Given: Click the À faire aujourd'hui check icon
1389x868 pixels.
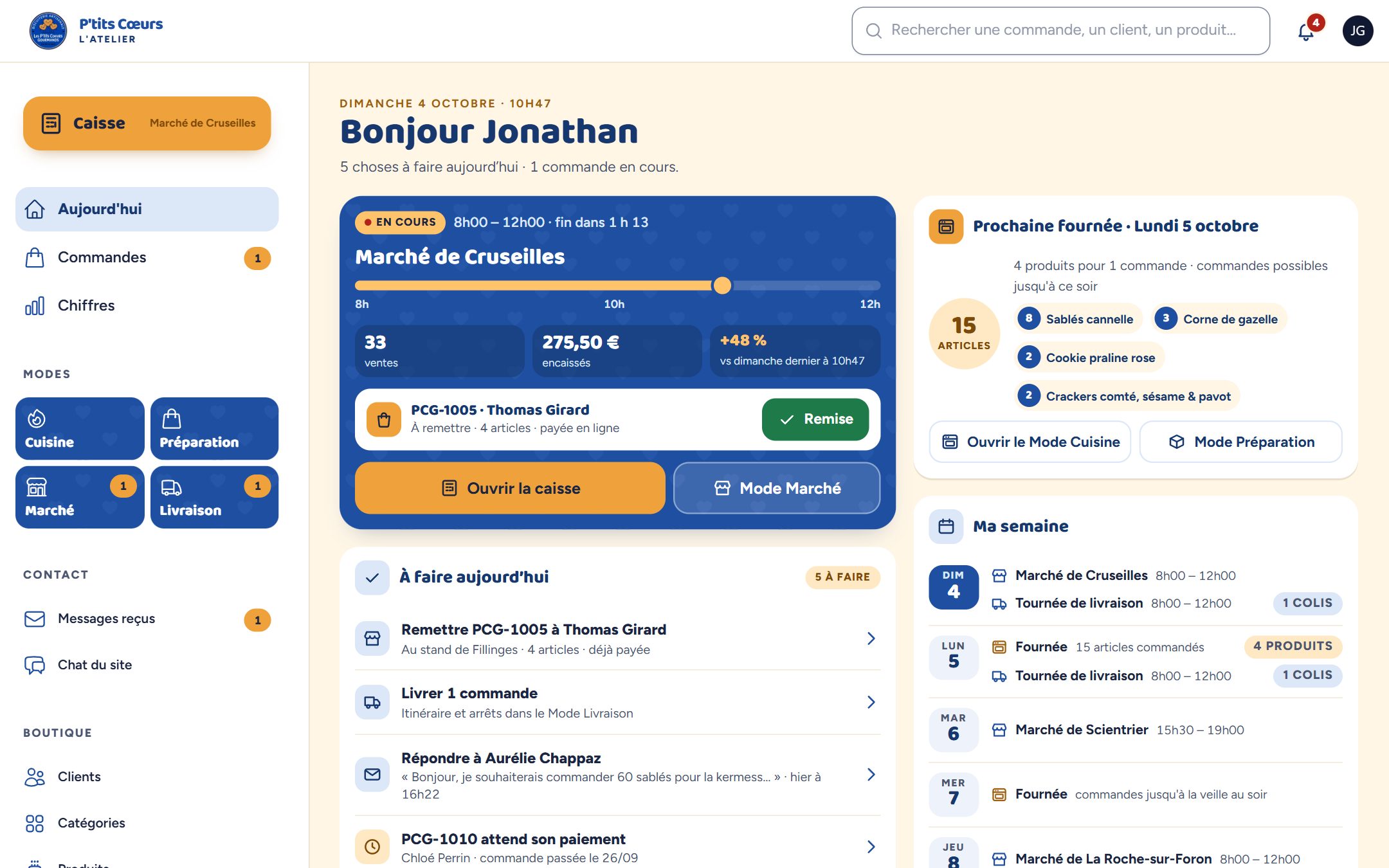Looking at the screenshot, I should click(x=372, y=577).
